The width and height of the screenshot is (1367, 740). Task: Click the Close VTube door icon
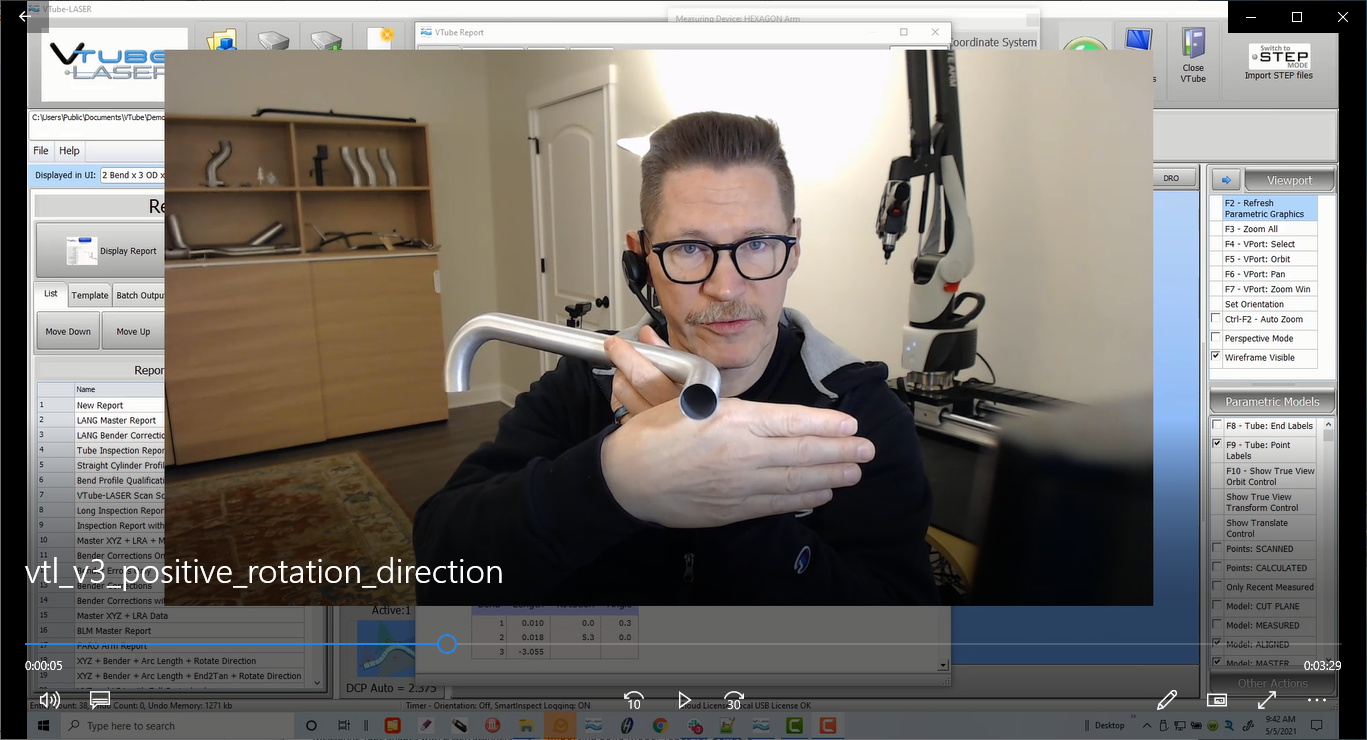pyautogui.click(x=1193, y=56)
